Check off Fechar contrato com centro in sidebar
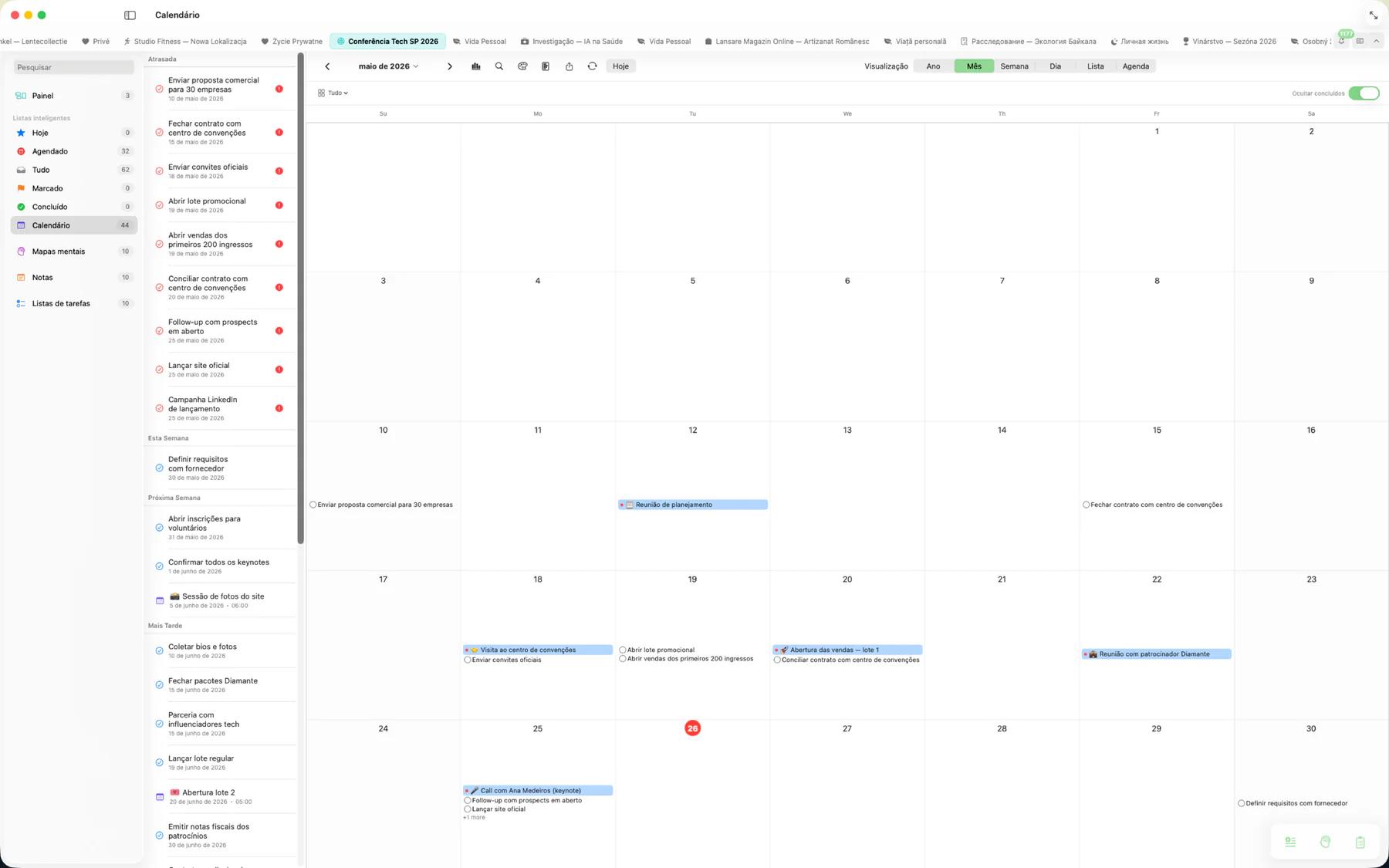 [x=159, y=132]
